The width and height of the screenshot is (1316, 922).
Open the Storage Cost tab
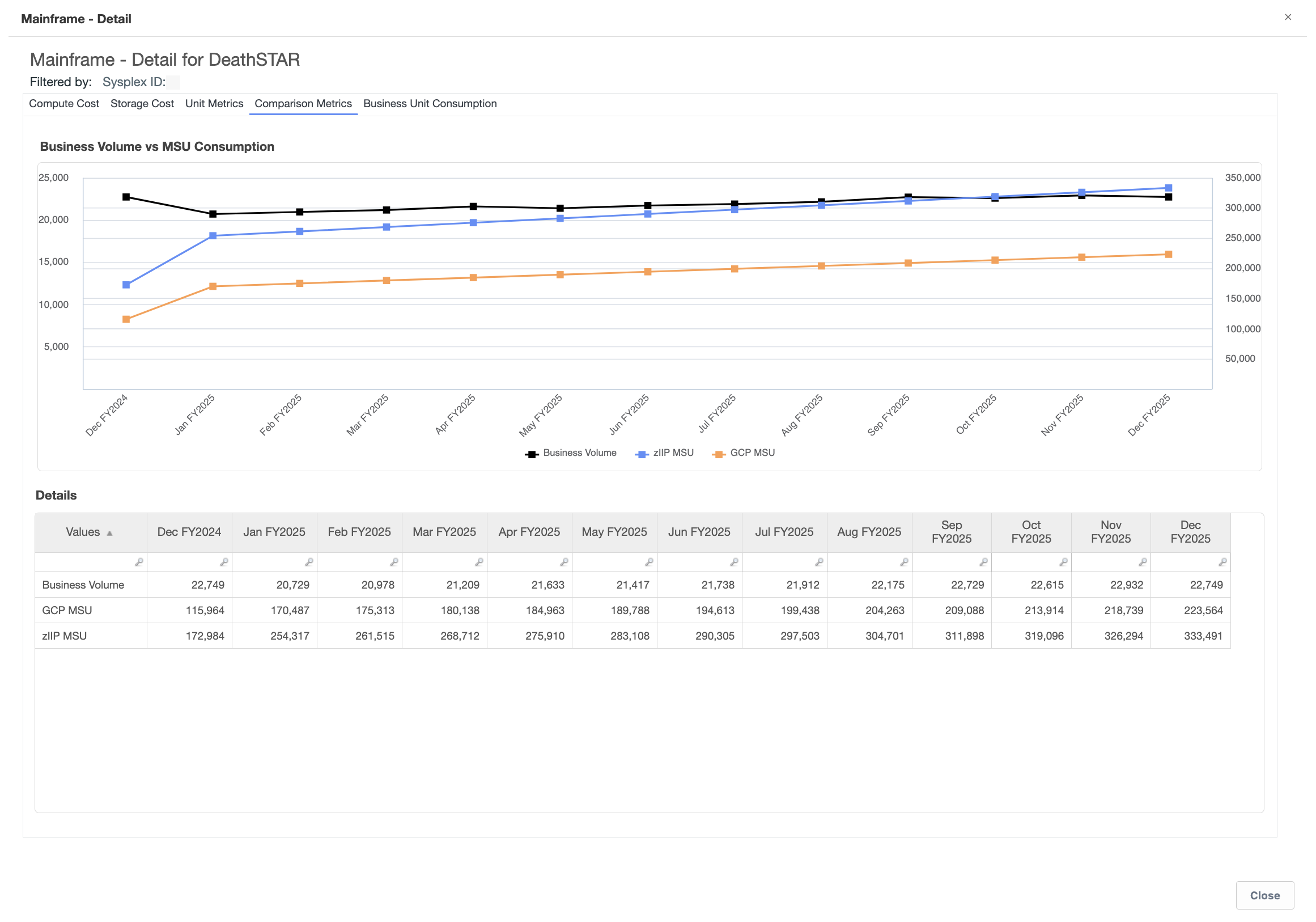point(142,104)
